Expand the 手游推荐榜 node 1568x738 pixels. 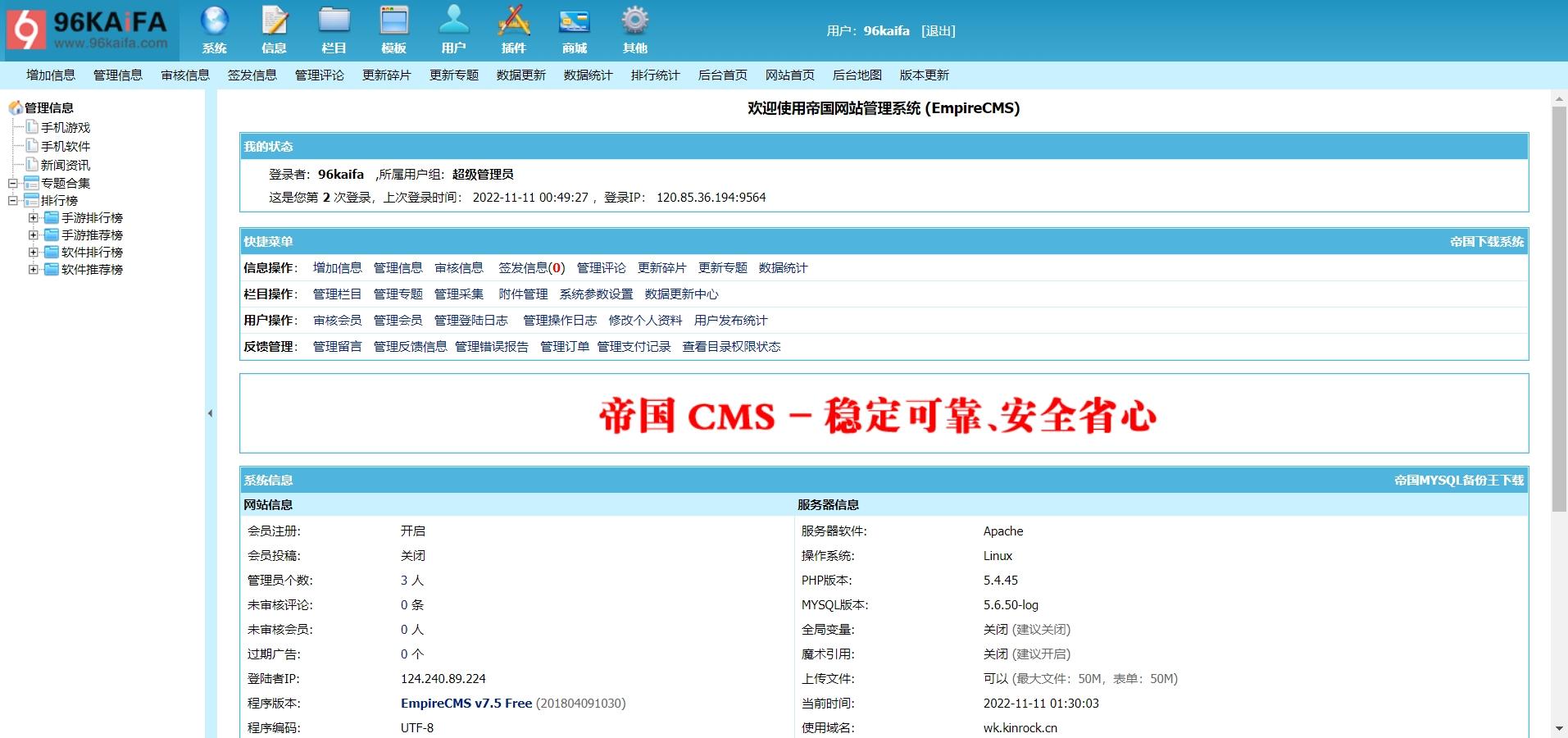pyautogui.click(x=34, y=235)
